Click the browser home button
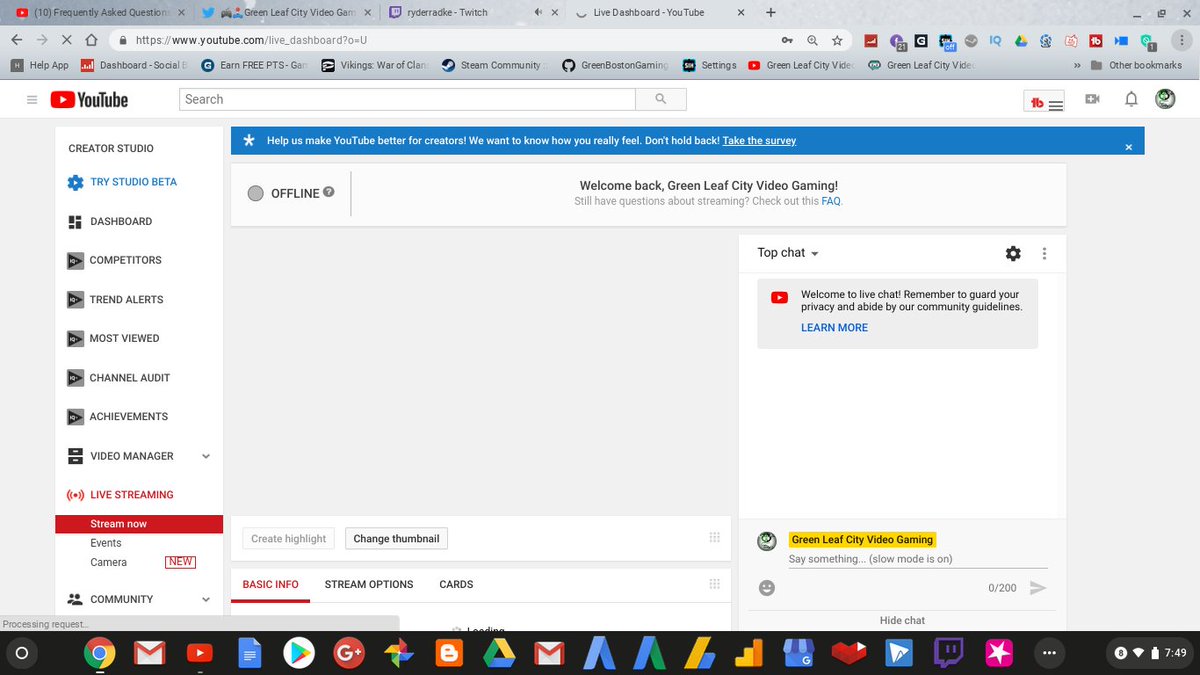The image size is (1200, 675). pyautogui.click(x=91, y=40)
